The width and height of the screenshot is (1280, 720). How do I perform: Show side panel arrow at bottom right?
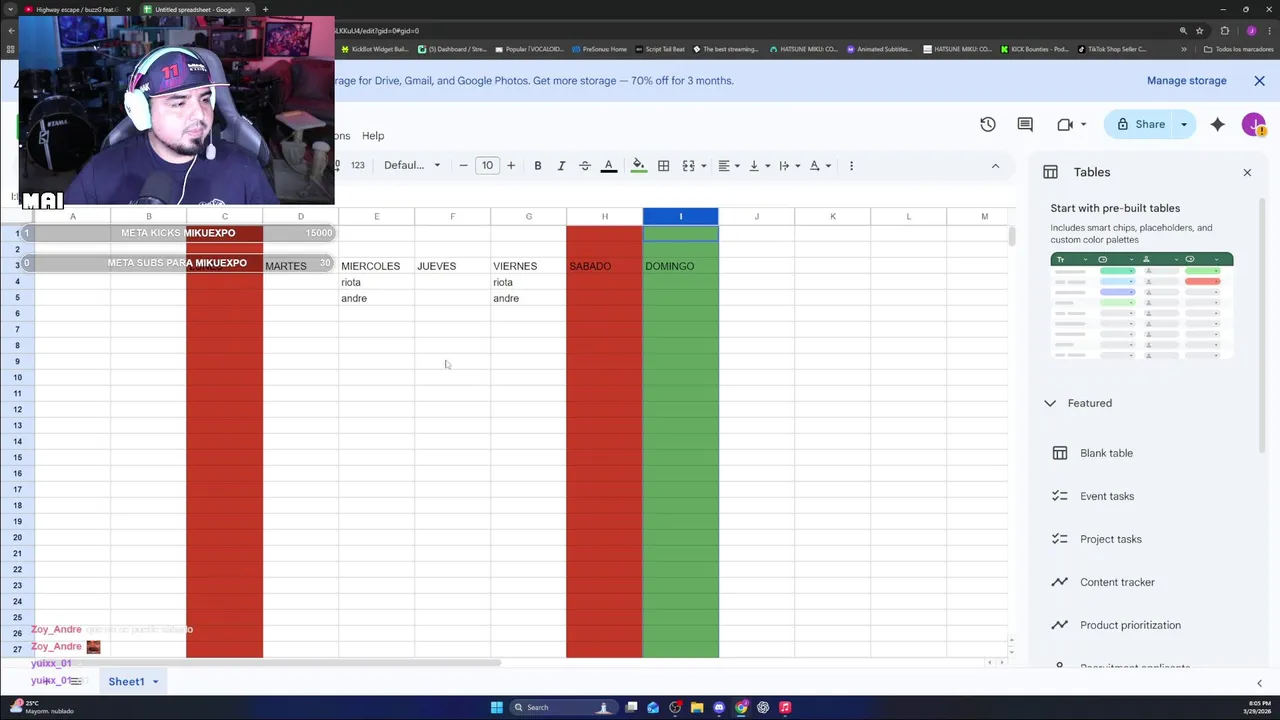1259,683
